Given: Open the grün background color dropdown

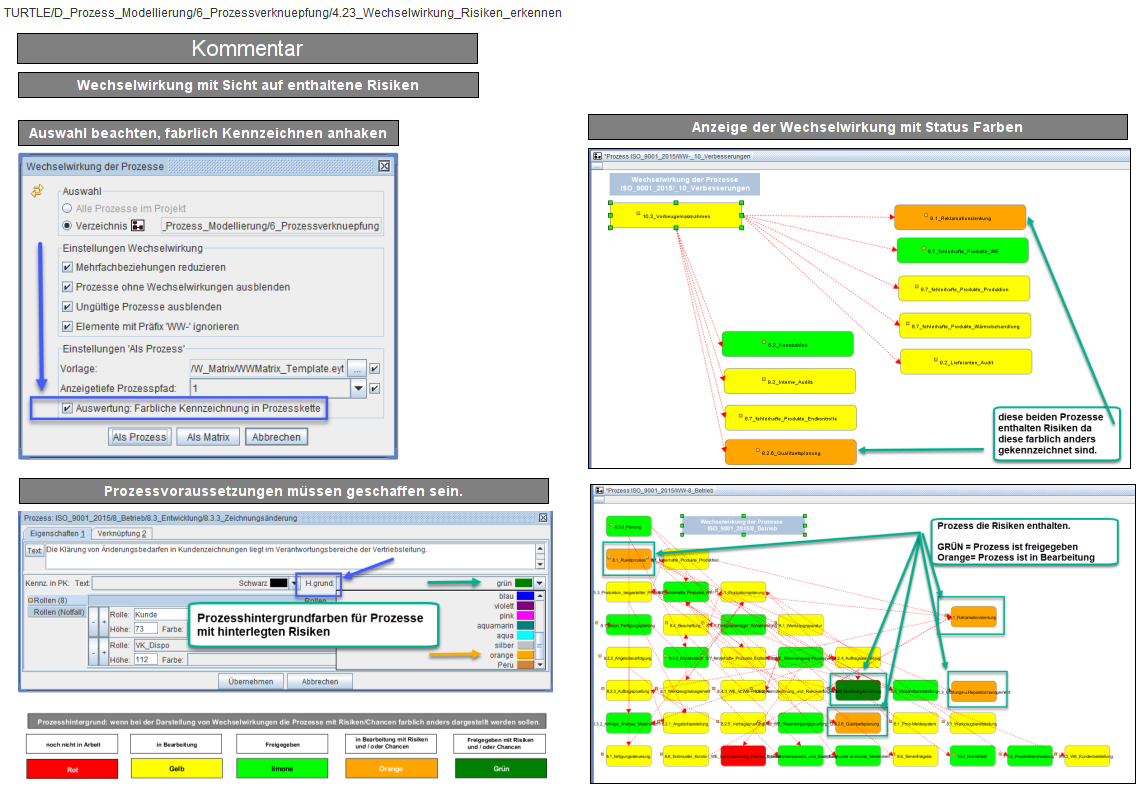Looking at the screenshot, I should (x=539, y=583).
